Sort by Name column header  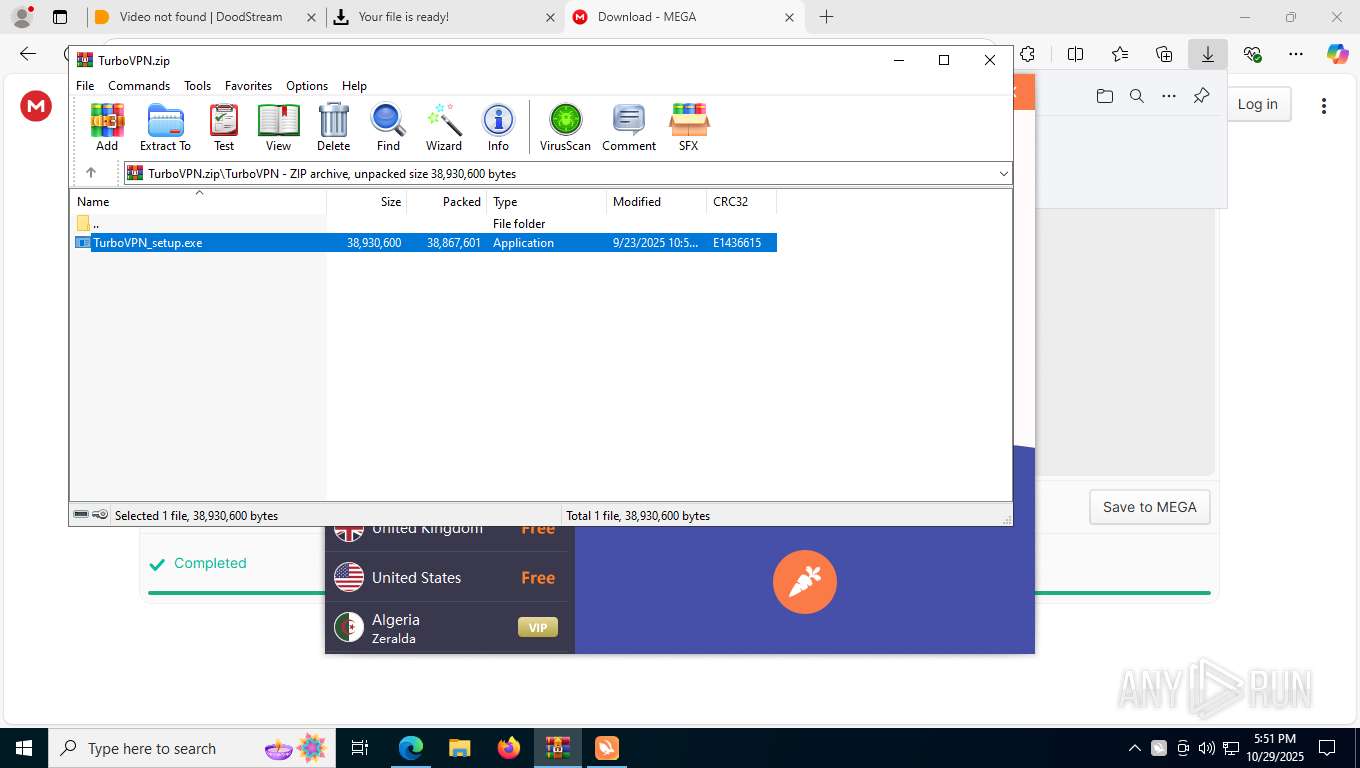(x=198, y=201)
